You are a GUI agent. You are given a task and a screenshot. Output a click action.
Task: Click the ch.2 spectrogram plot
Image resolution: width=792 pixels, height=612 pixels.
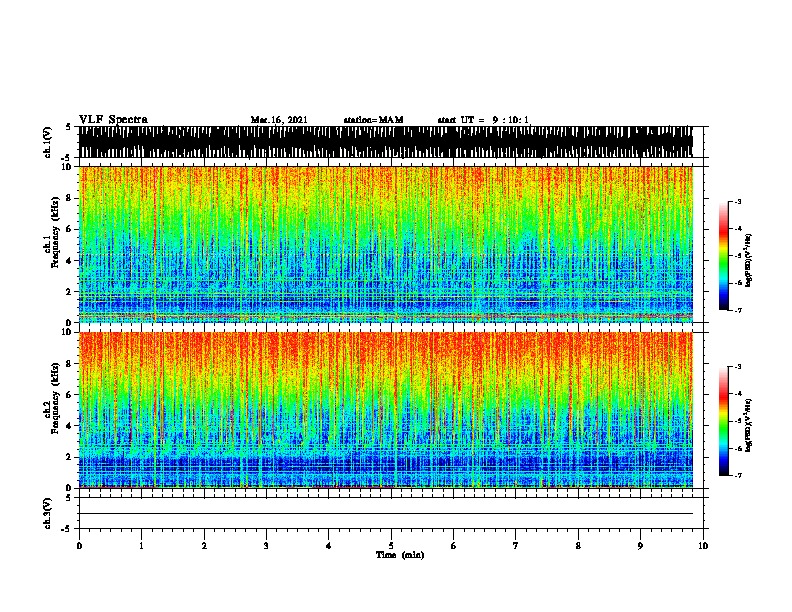pyautogui.click(x=386, y=410)
